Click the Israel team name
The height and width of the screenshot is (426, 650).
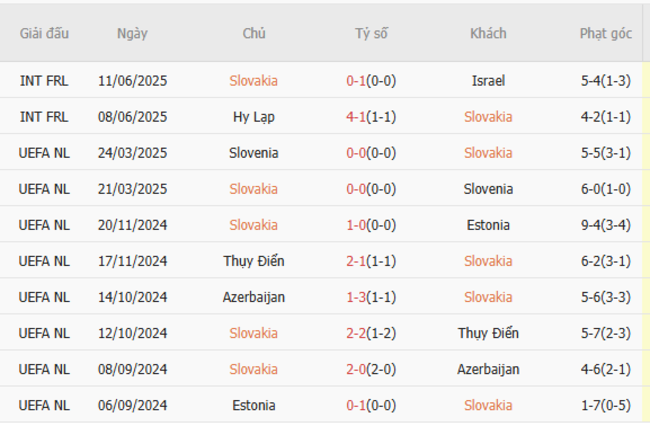tap(488, 81)
